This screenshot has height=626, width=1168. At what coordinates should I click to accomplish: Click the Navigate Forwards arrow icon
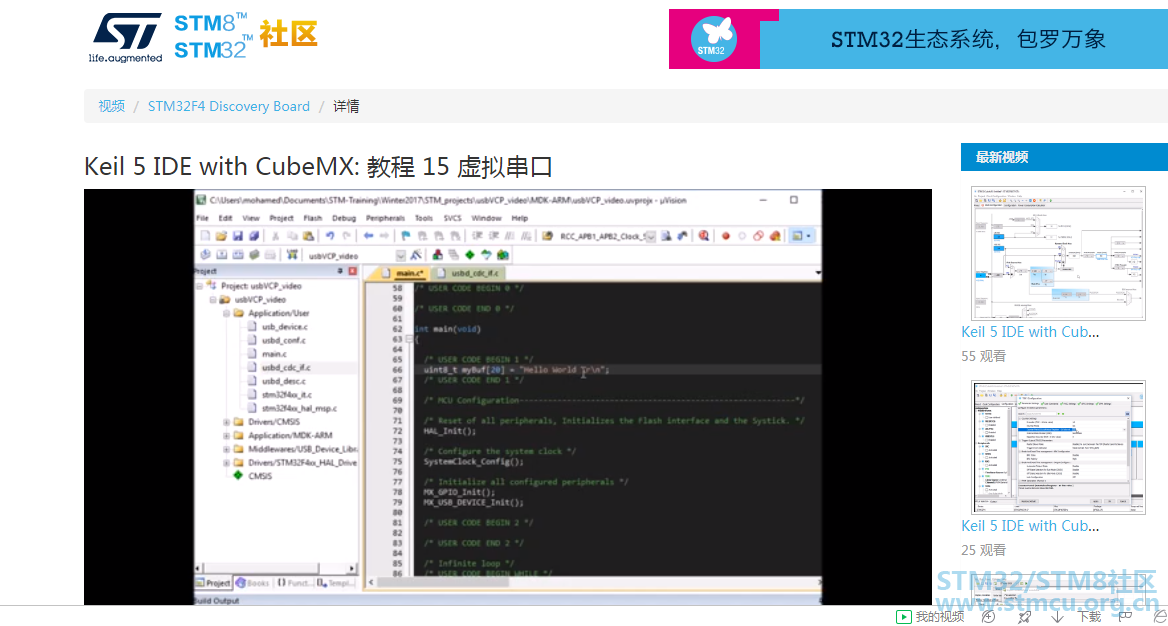coord(384,236)
